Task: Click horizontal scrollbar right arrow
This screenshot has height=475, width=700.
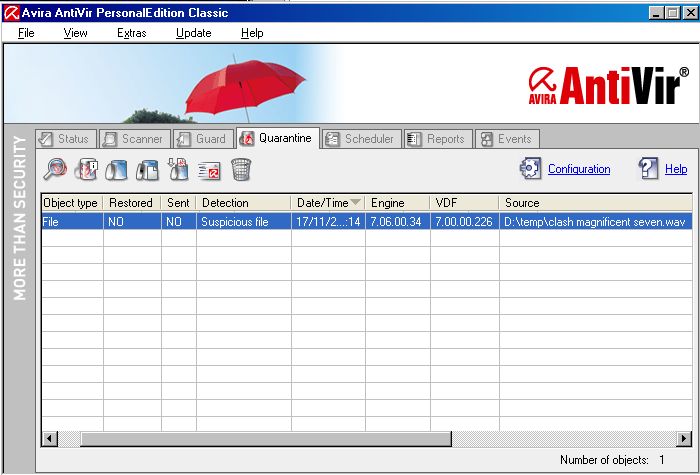Action: tap(683, 439)
